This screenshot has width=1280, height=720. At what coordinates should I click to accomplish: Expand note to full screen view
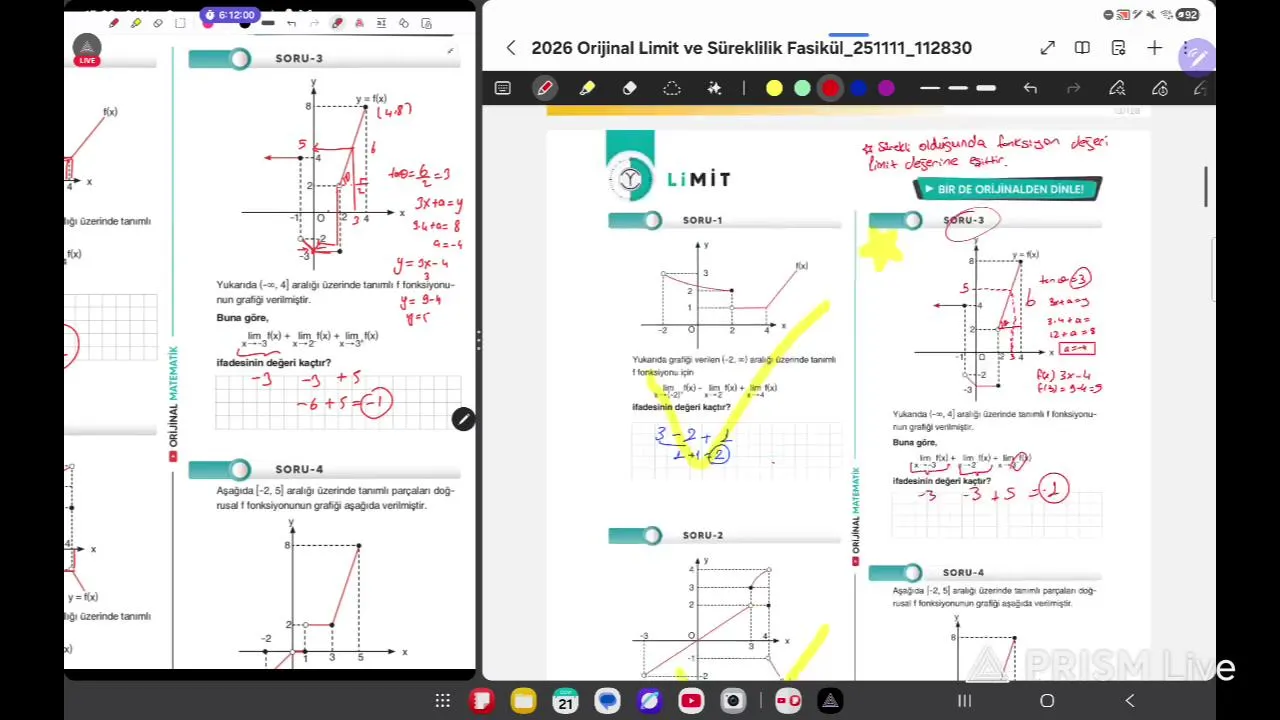[x=1047, y=48]
